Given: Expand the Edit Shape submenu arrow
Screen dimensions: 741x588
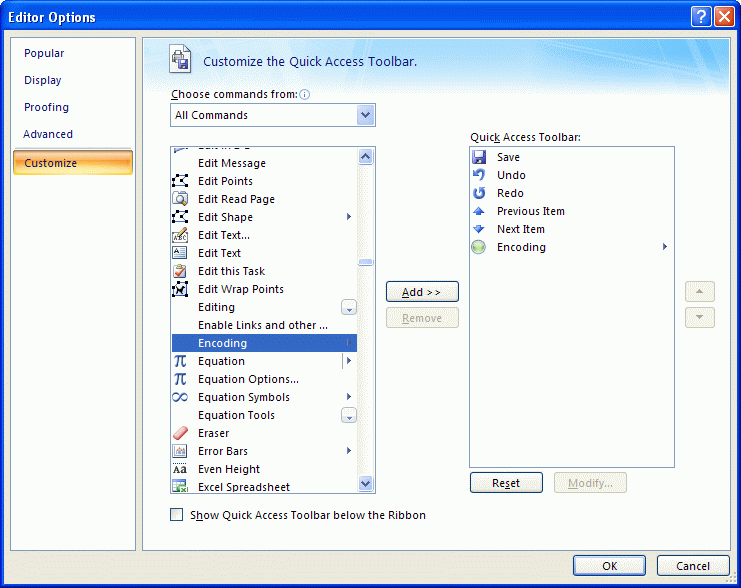Looking at the screenshot, I should [x=349, y=217].
